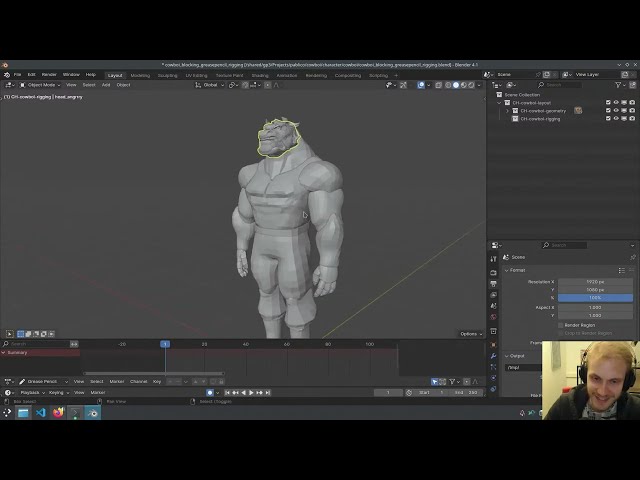Screen dimensions: 640x480
Task: Open the Global transform orientation dropdown
Action: [209, 85]
